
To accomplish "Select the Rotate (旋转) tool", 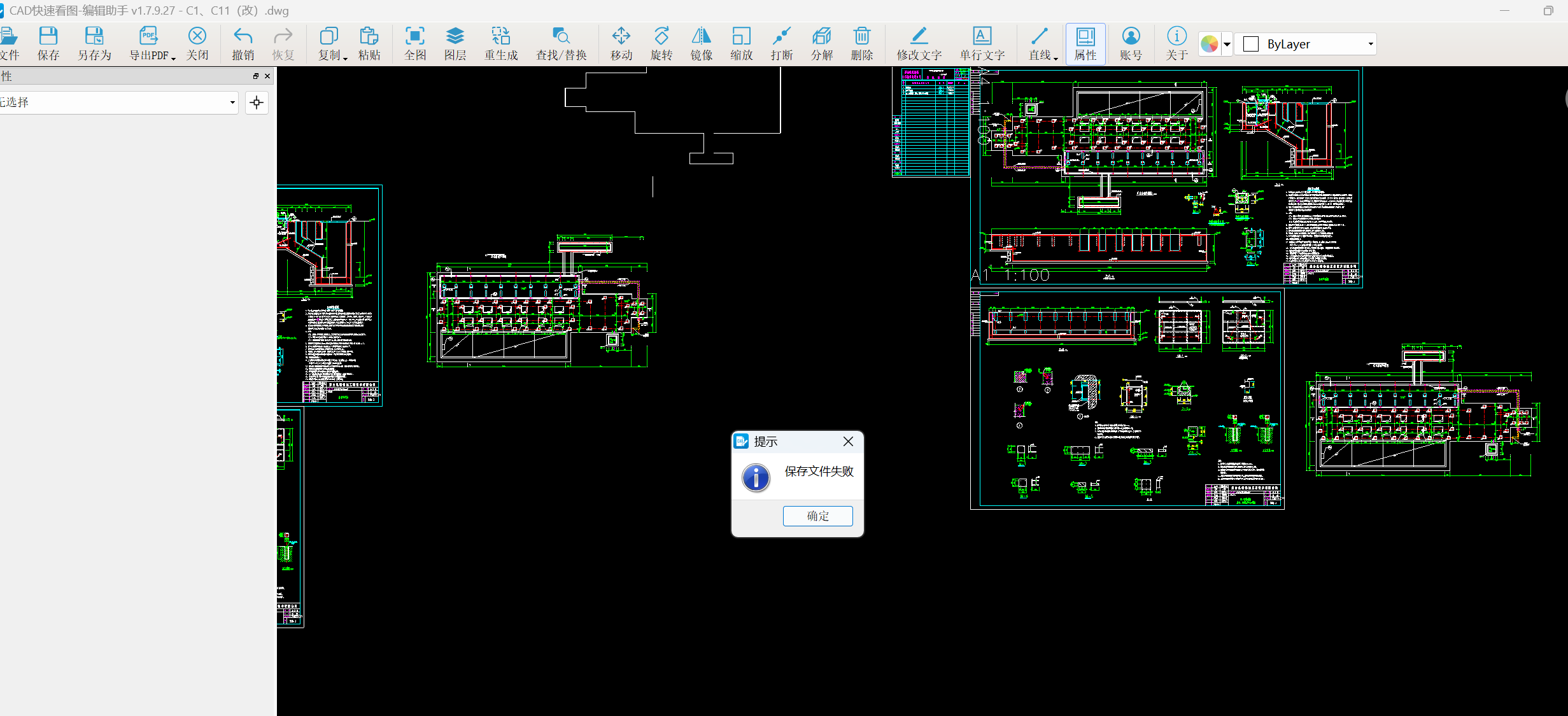I will (661, 43).
